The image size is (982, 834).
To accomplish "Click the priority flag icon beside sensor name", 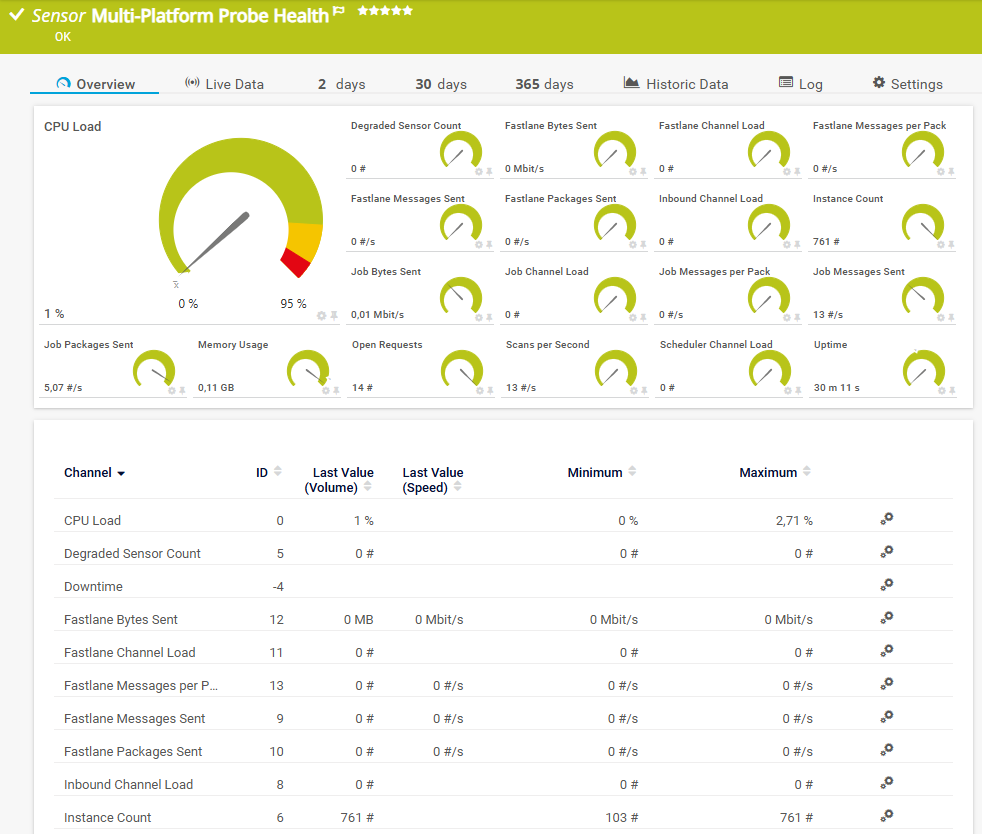I will pos(339,12).
